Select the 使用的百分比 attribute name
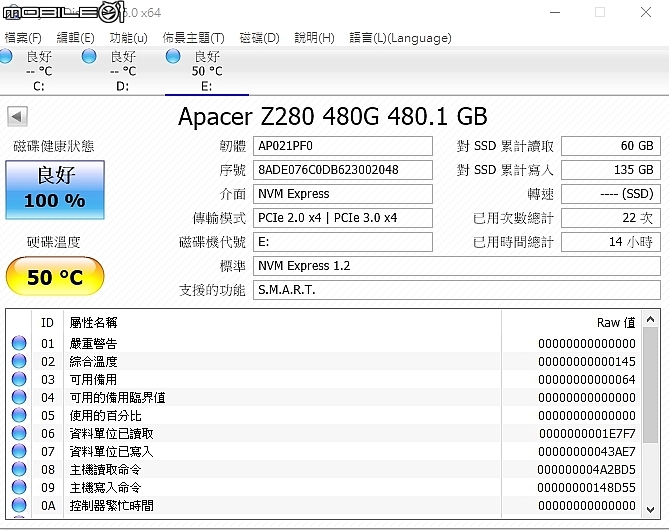The image size is (669, 530). 105,415
